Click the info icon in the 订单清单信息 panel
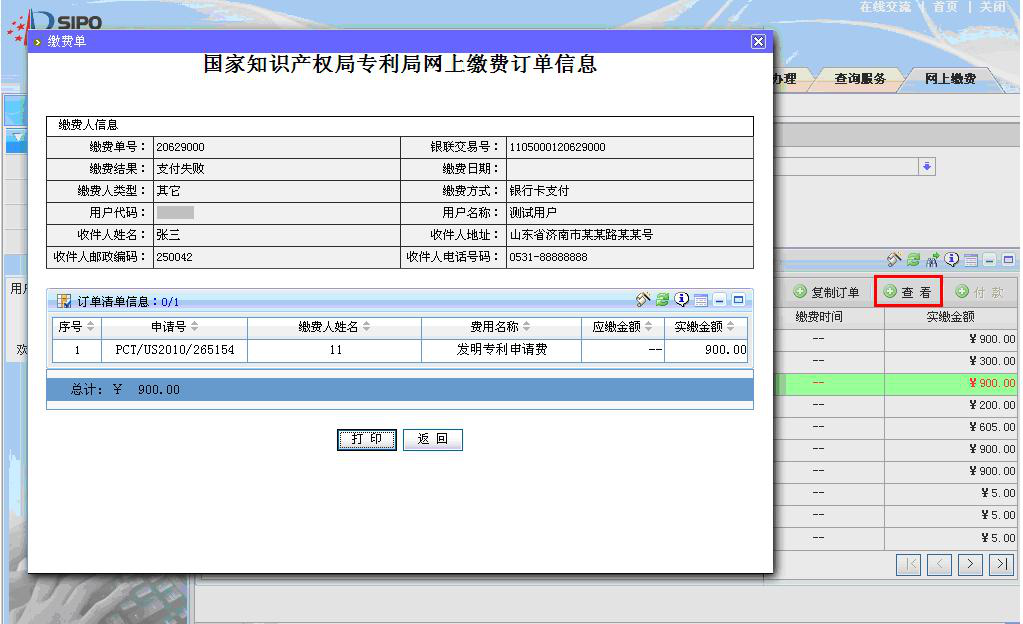Image resolution: width=1023 pixels, height=624 pixels. (x=682, y=300)
